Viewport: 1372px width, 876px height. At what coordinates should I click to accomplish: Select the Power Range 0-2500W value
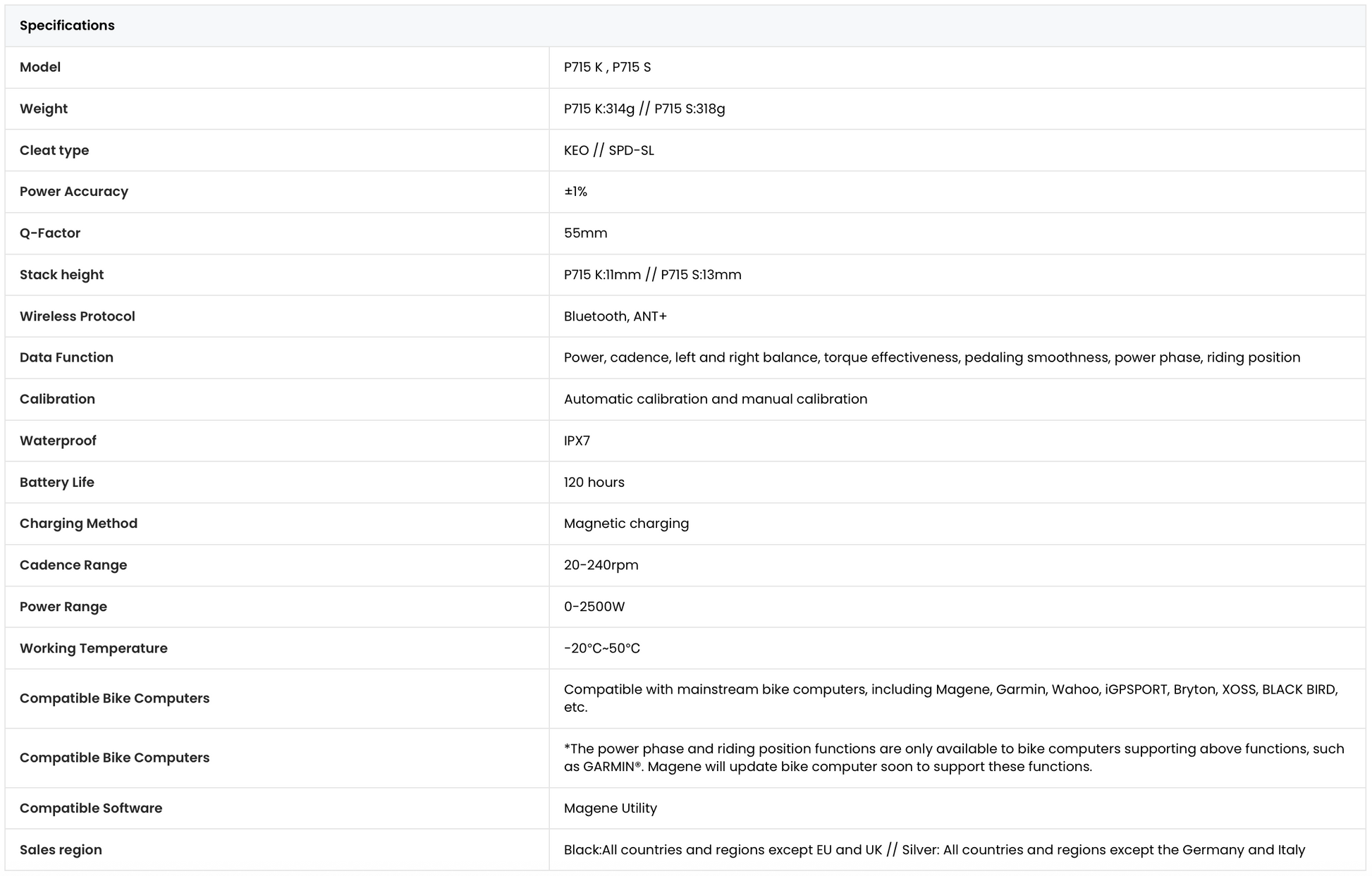(594, 607)
